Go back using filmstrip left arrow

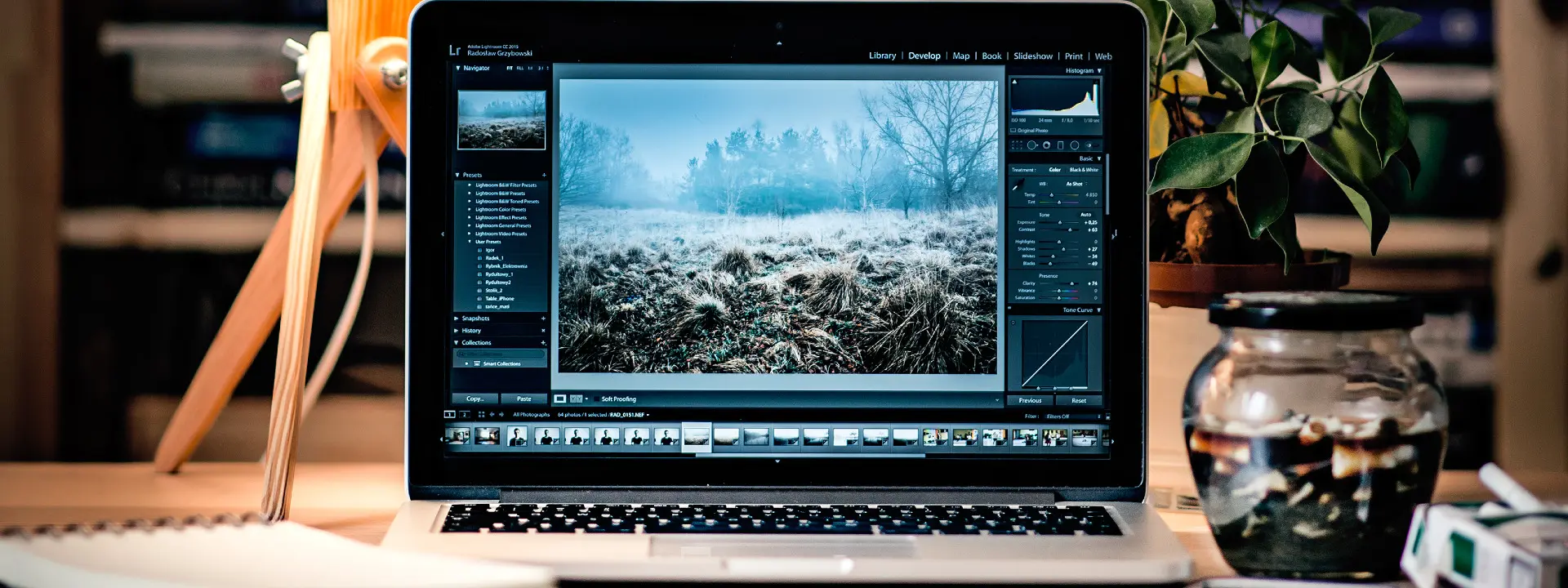(x=492, y=415)
